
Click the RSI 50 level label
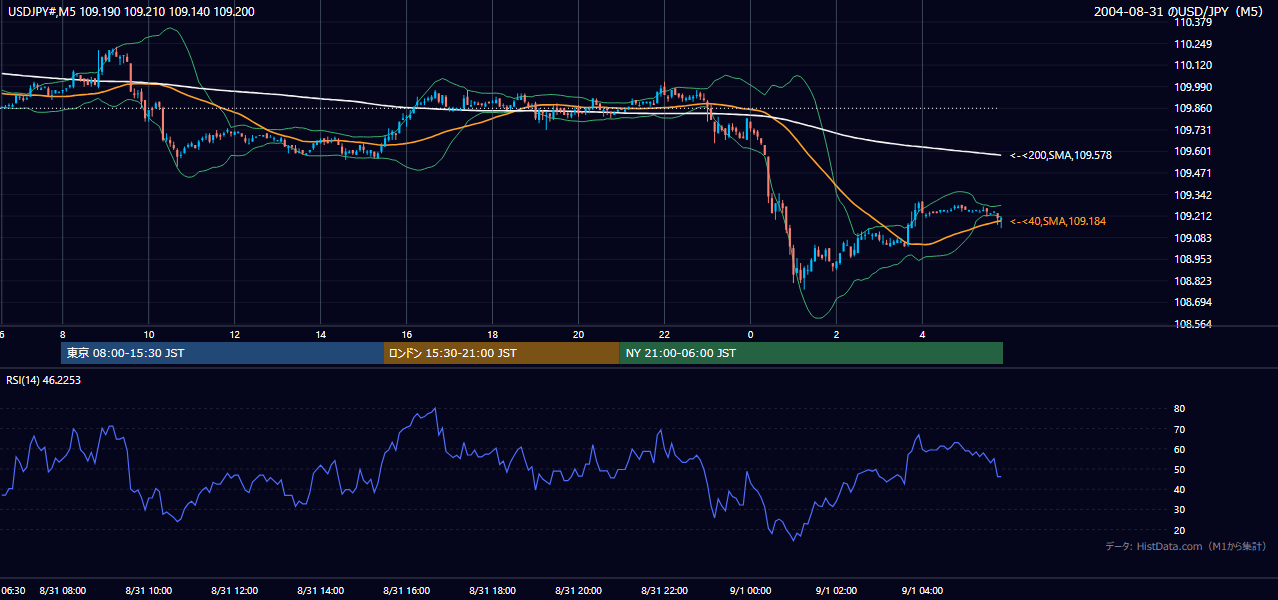coord(1179,469)
